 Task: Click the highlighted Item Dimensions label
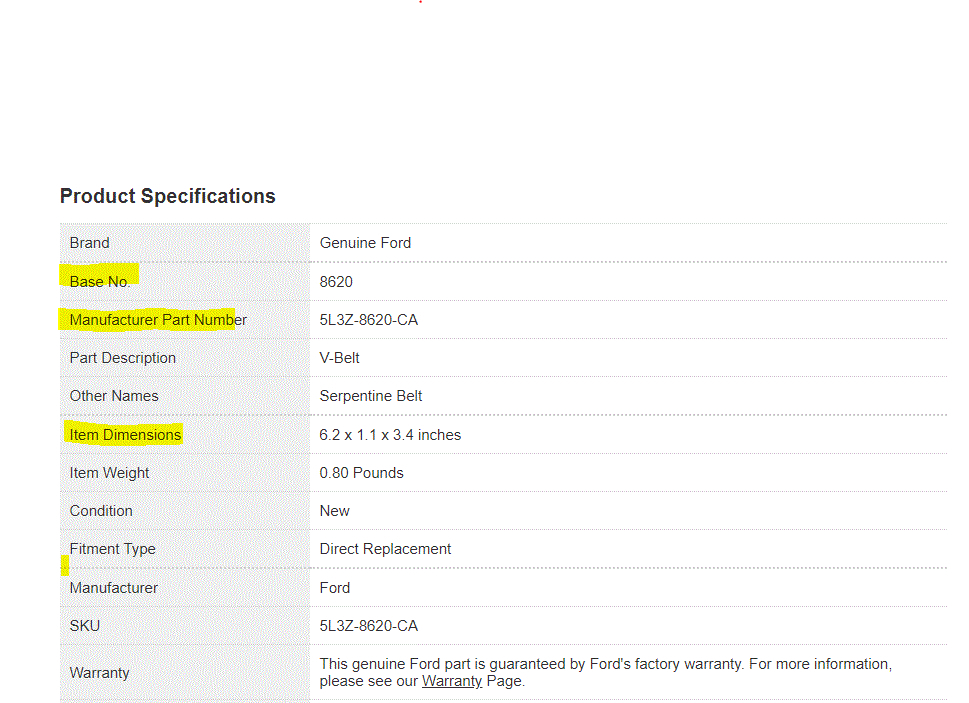pyautogui.click(x=126, y=435)
